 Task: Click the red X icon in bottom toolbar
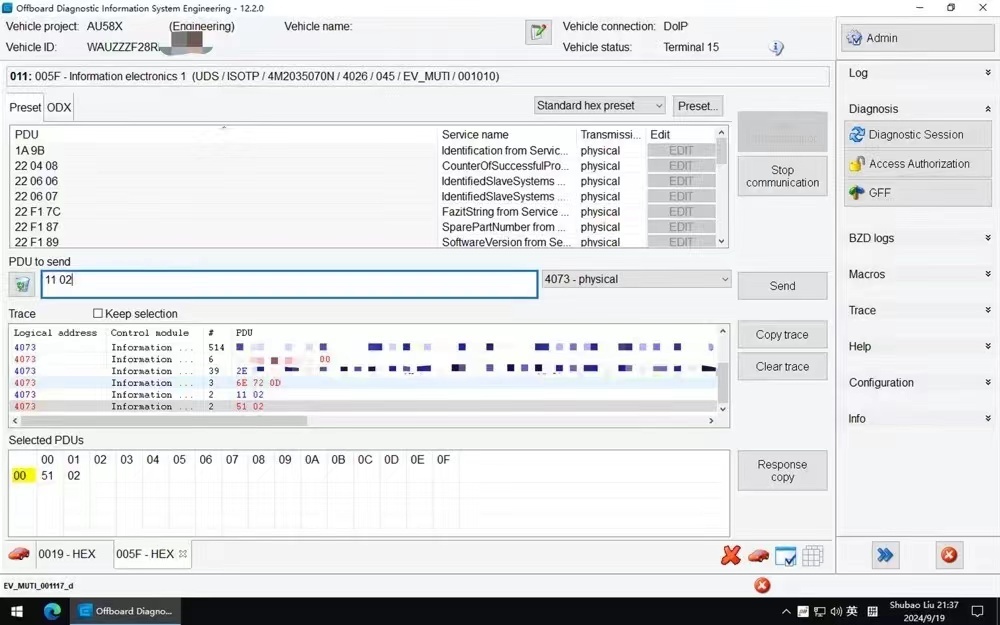click(731, 555)
